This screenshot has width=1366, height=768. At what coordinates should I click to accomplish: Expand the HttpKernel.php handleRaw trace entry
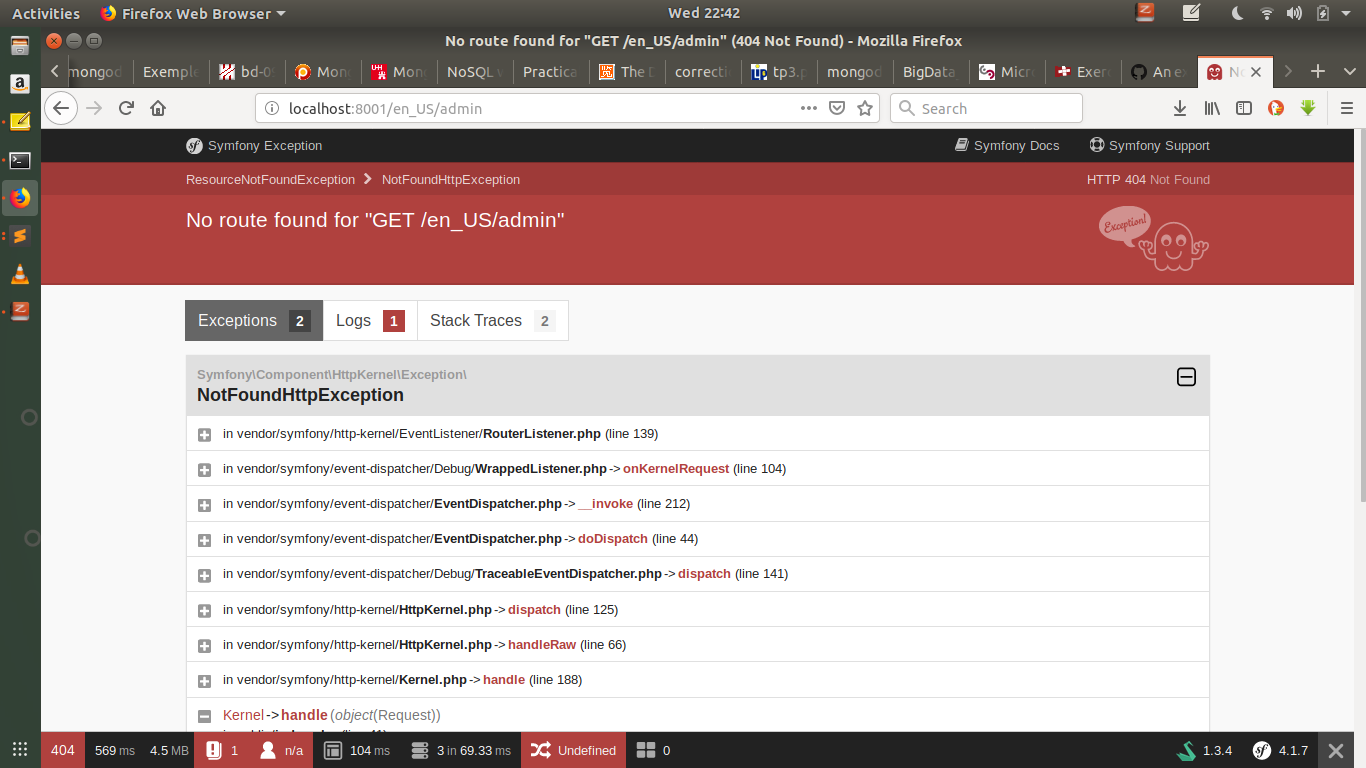click(x=205, y=644)
